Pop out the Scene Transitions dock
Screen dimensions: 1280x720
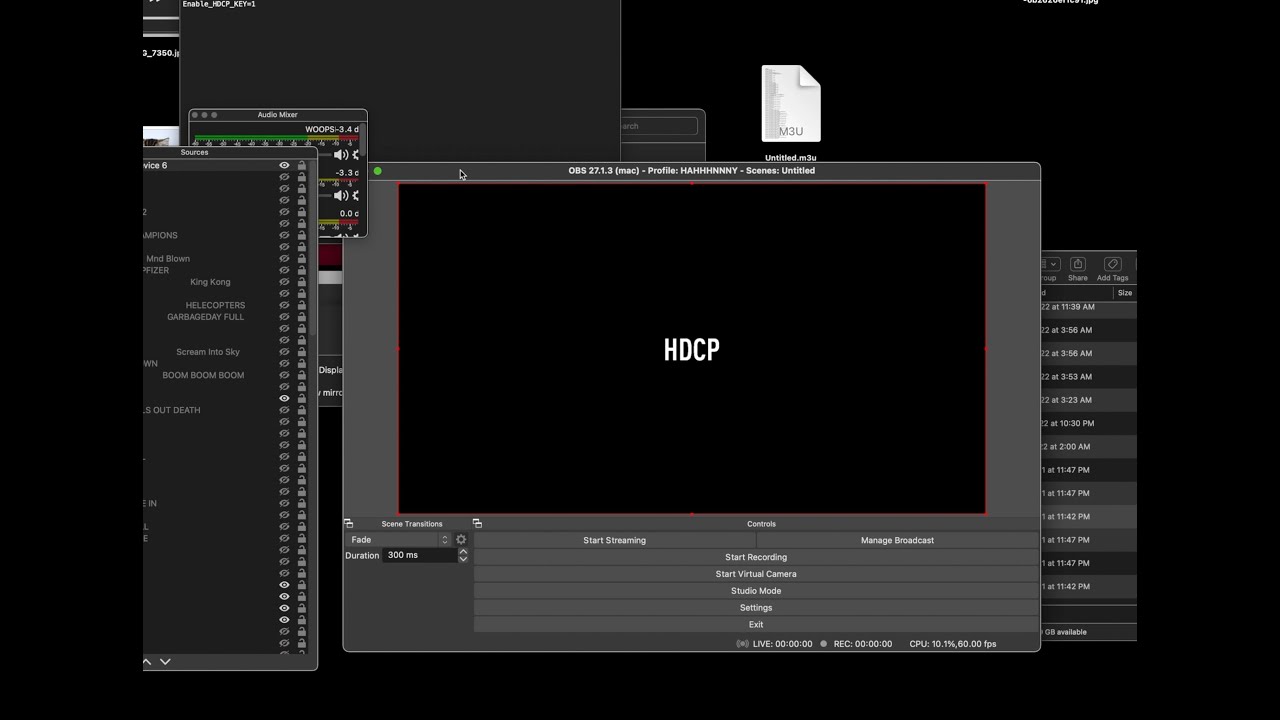[348, 524]
